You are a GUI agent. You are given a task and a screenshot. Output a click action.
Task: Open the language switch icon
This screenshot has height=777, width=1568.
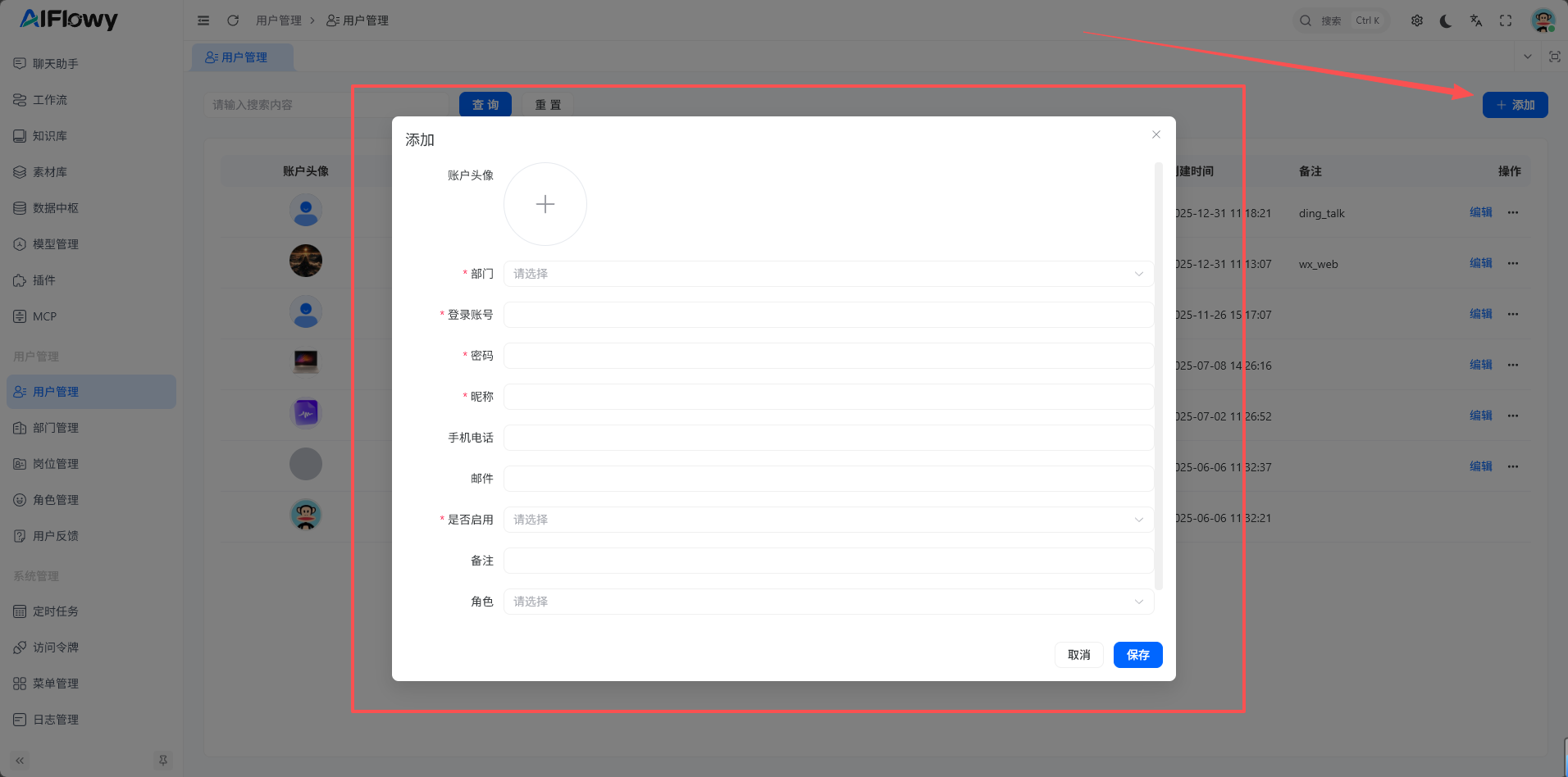click(1475, 20)
